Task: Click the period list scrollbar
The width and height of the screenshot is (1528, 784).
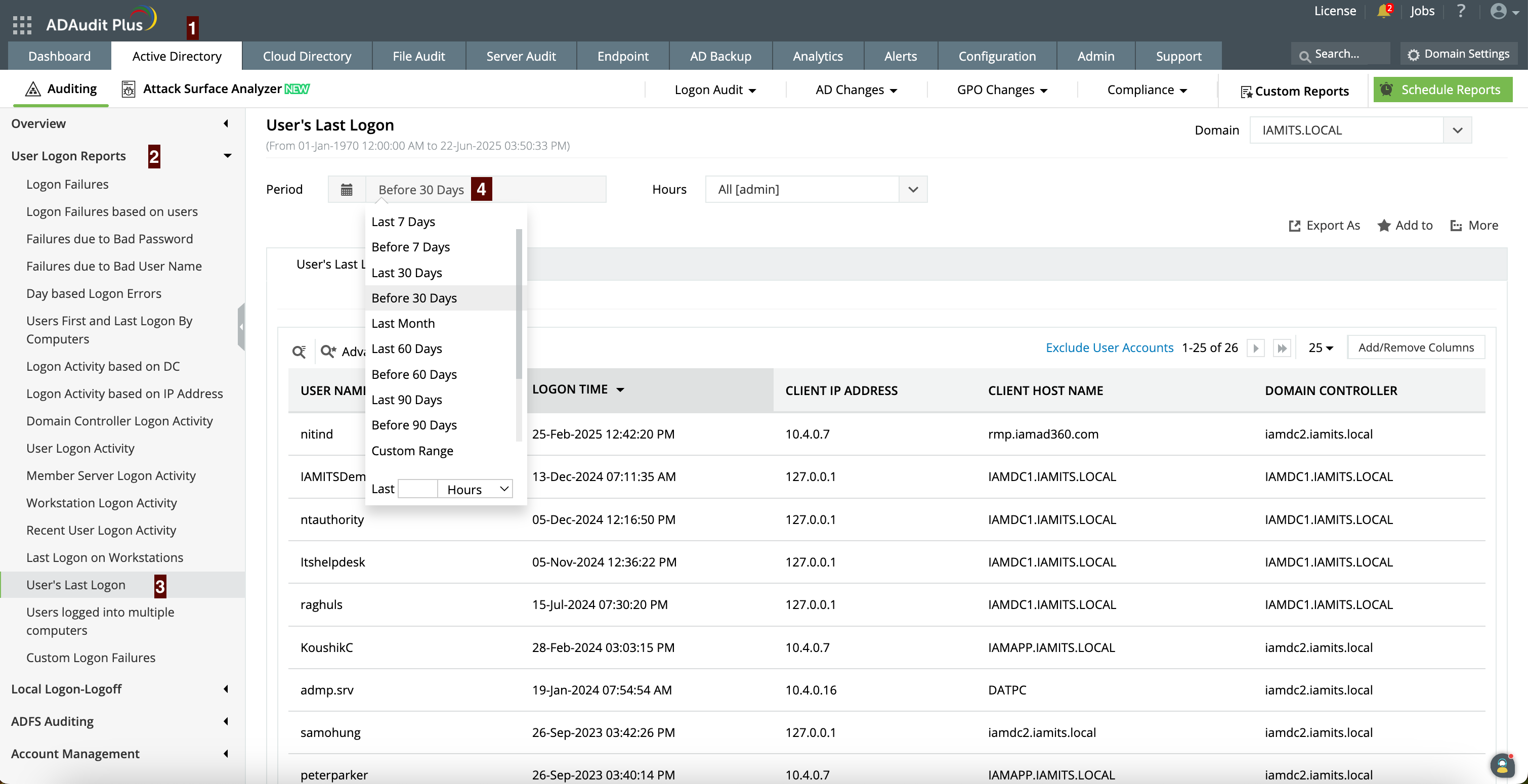Action: click(519, 302)
